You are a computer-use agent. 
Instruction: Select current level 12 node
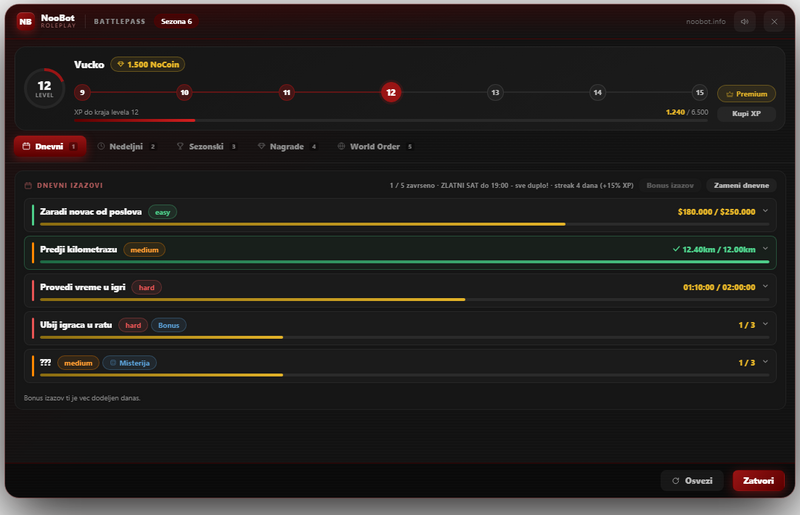391,92
